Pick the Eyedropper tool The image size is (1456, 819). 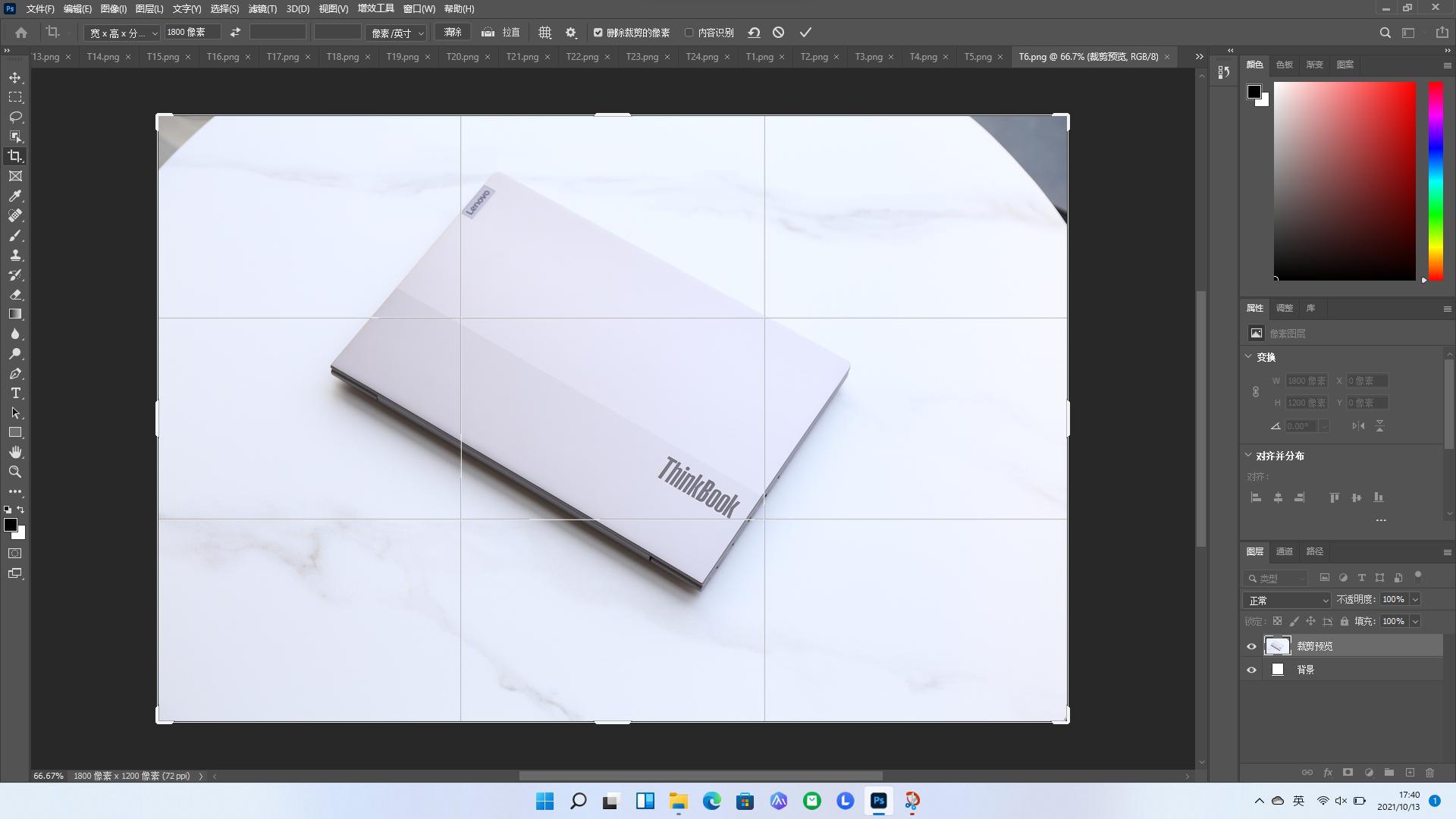click(15, 196)
